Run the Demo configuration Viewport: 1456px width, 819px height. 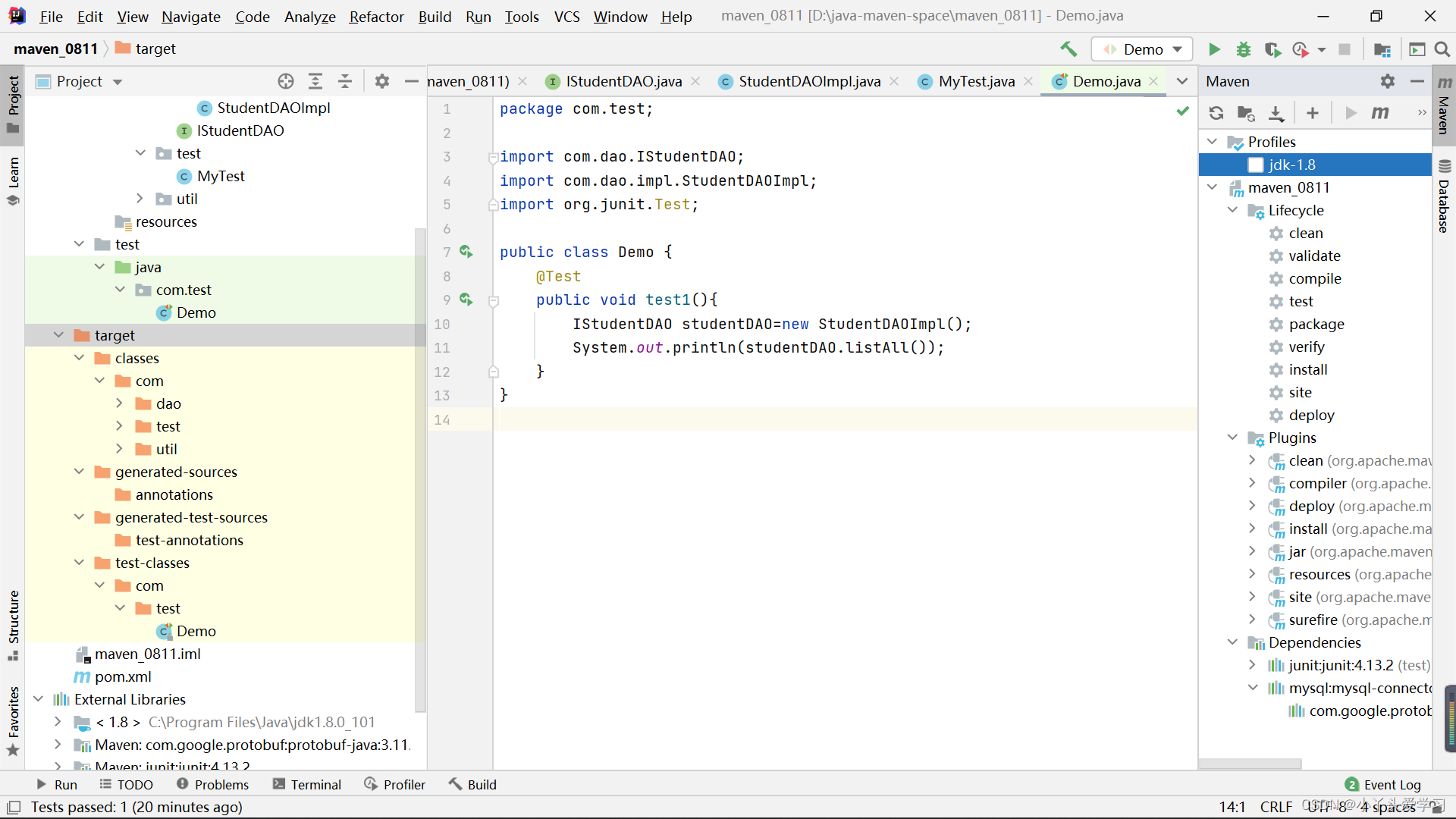pos(1214,49)
